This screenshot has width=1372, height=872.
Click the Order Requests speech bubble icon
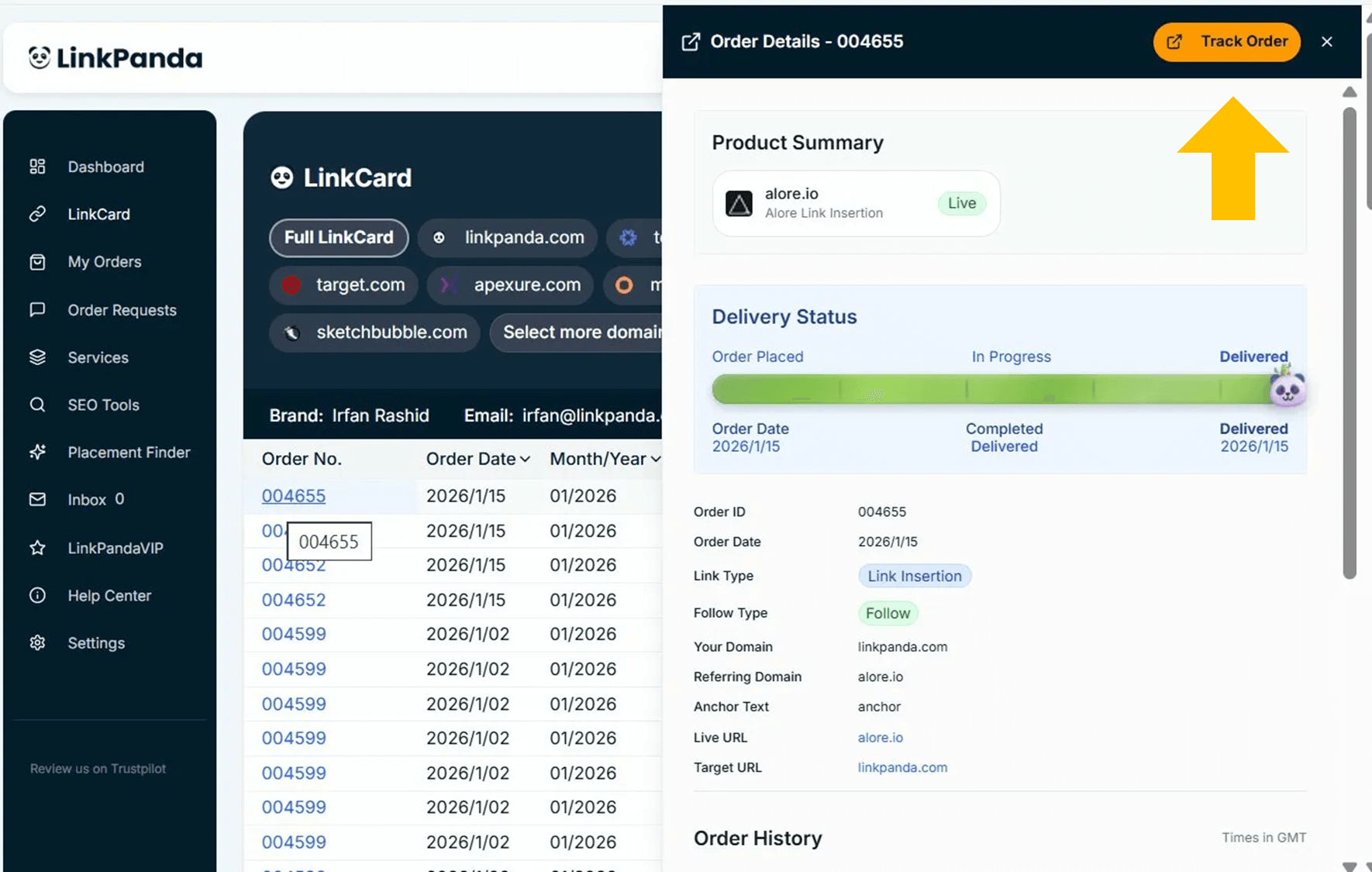click(x=37, y=310)
